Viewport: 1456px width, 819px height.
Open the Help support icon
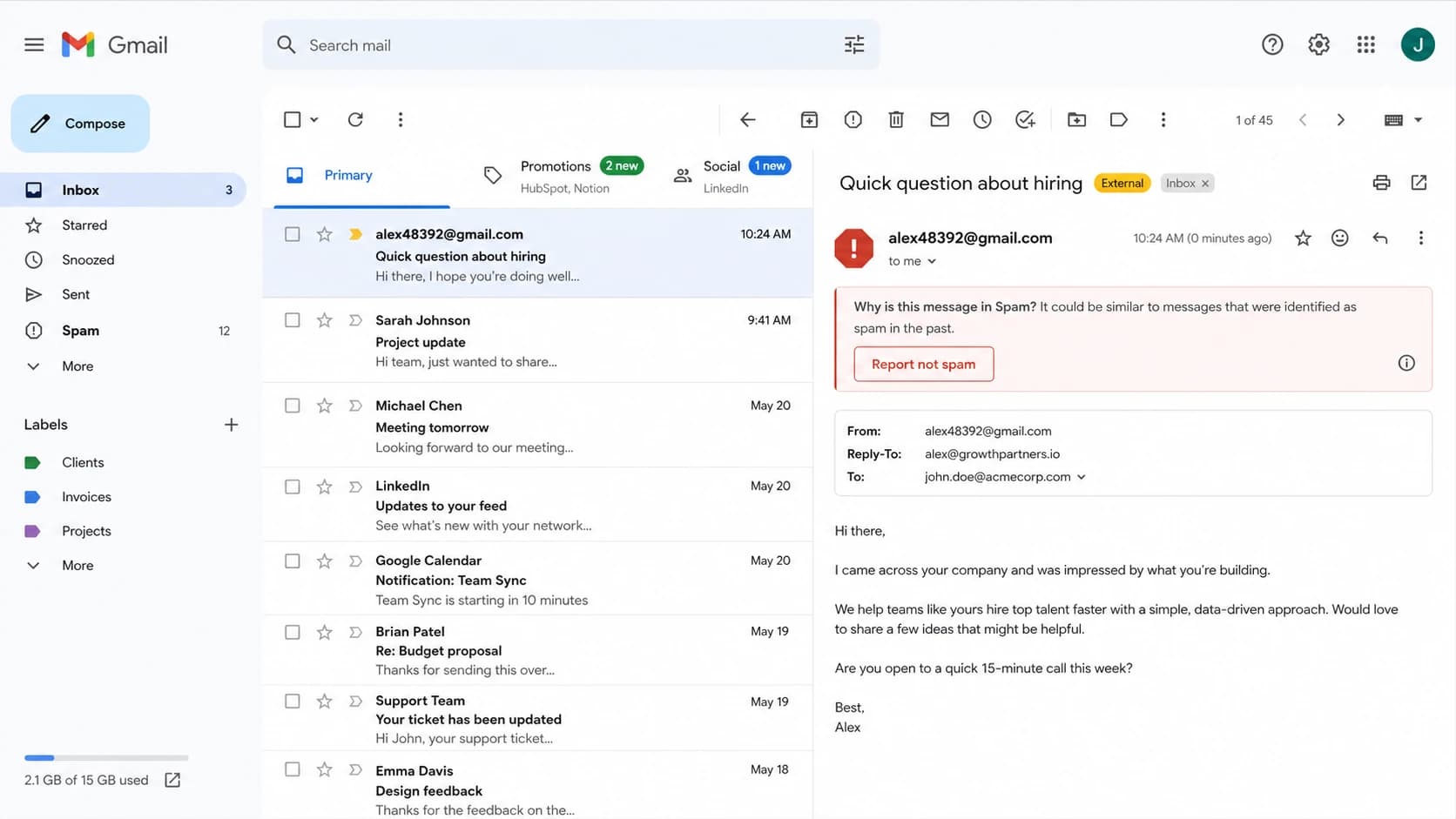1272,44
